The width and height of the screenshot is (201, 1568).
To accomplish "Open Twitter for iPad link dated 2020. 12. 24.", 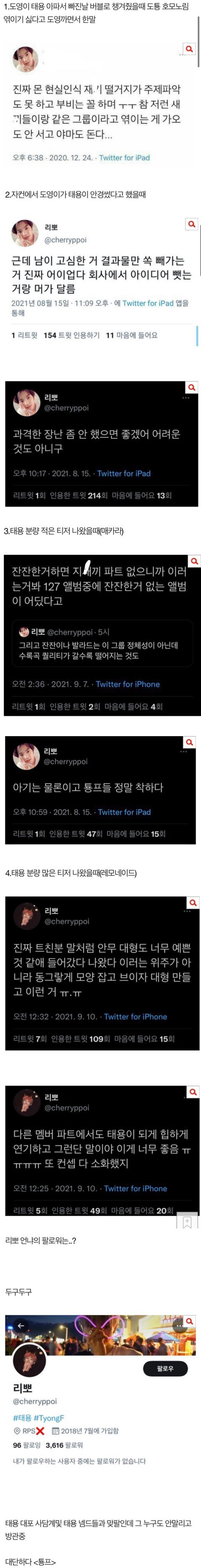I will tap(124, 158).
